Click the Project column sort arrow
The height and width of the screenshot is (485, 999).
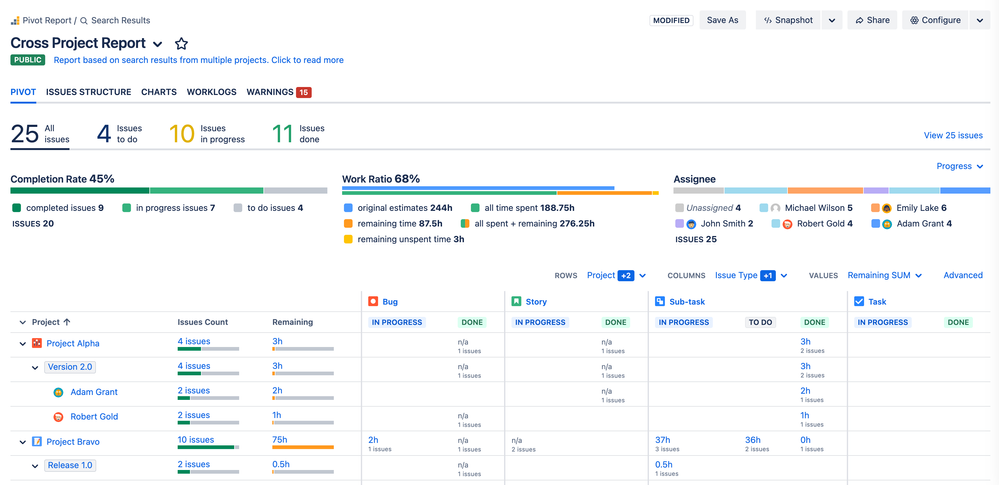click(x=67, y=322)
